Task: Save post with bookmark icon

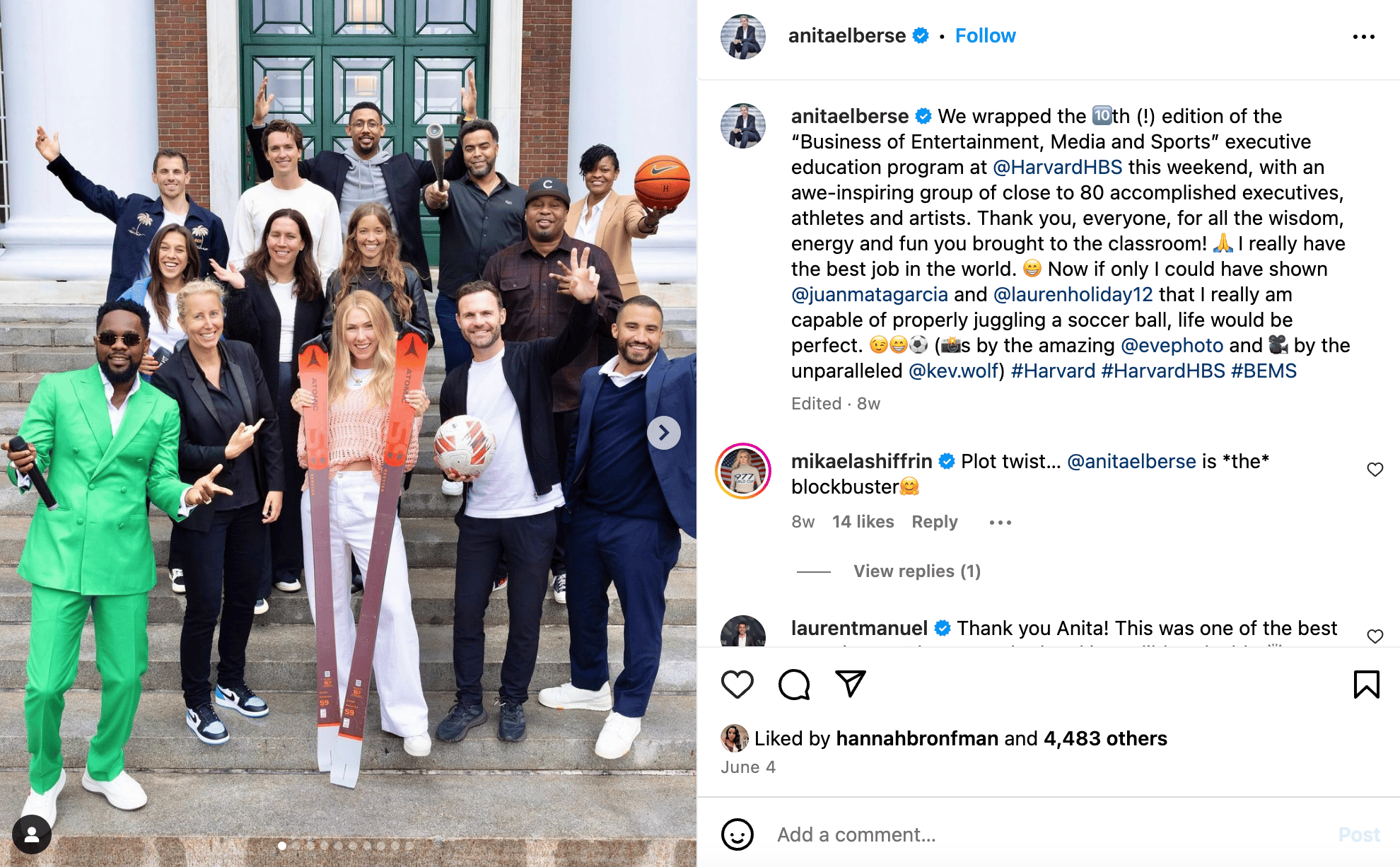Action: point(1366,685)
